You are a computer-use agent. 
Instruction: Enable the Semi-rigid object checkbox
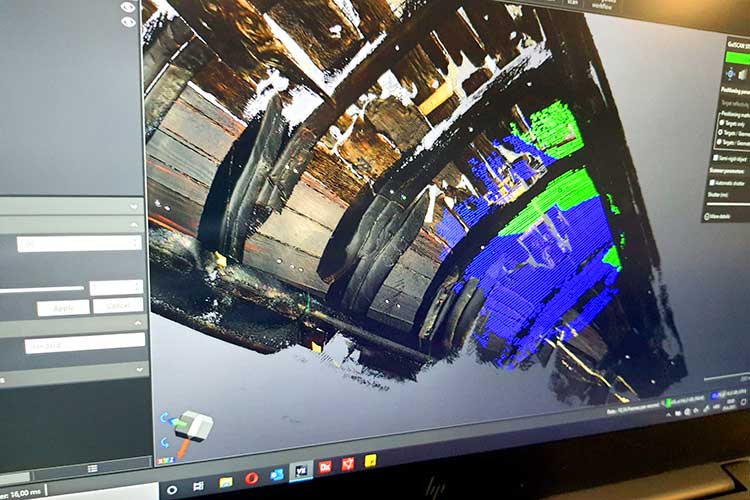point(716,157)
